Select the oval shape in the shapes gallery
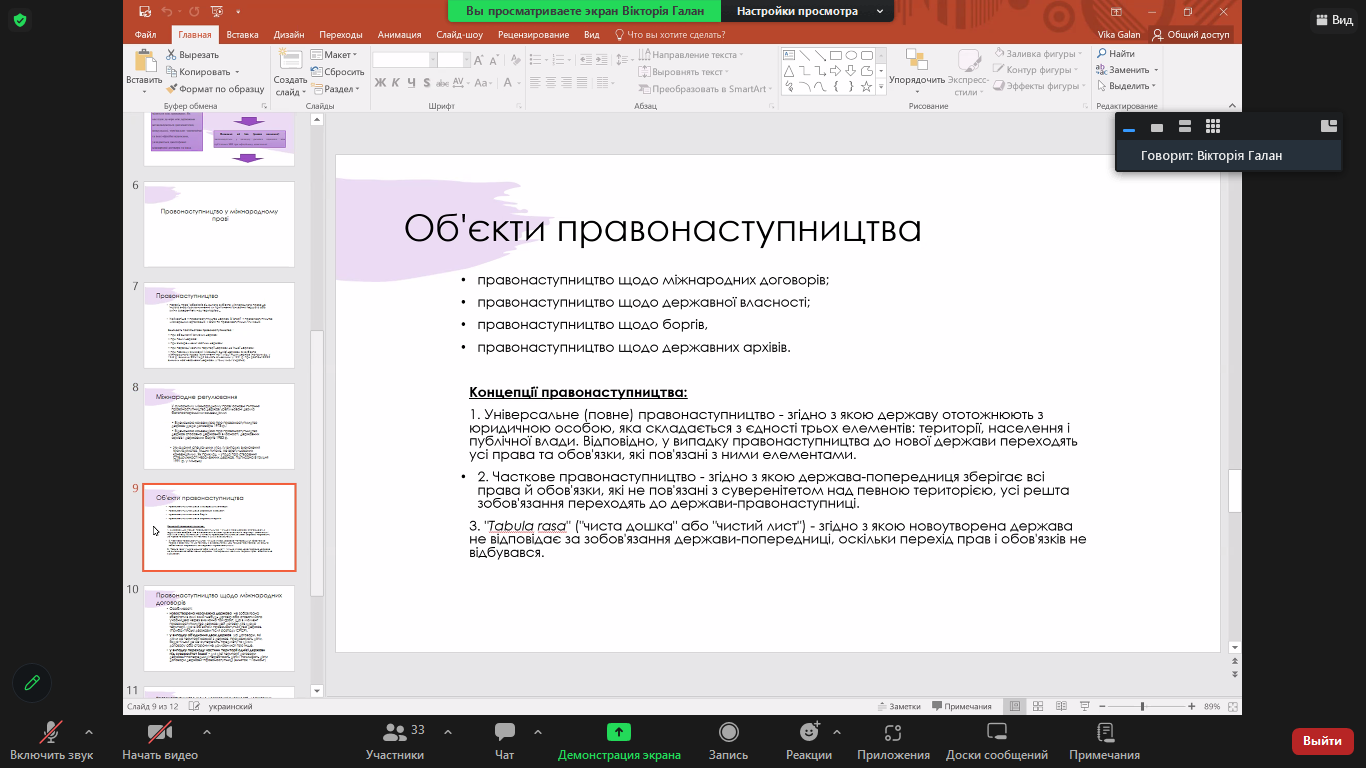The height and width of the screenshot is (768, 1366). click(x=851, y=55)
